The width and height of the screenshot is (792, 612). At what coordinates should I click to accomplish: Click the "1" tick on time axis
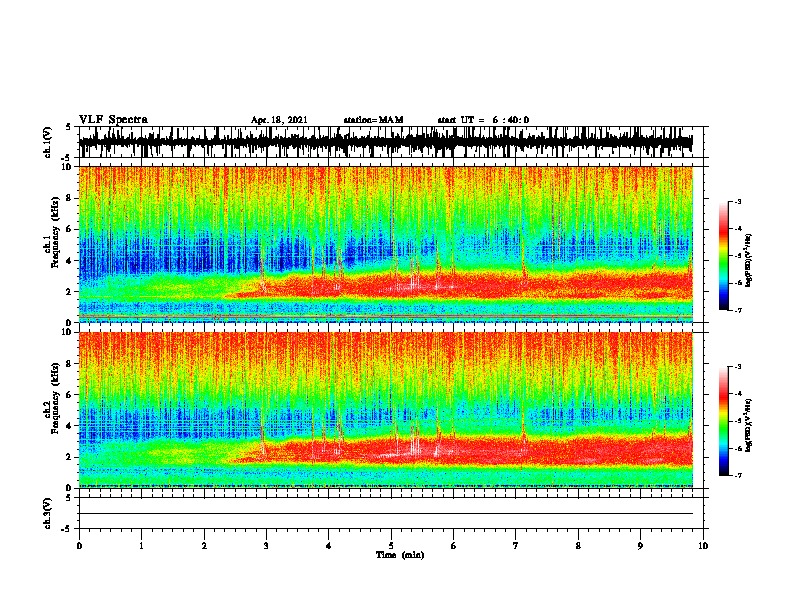141,546
